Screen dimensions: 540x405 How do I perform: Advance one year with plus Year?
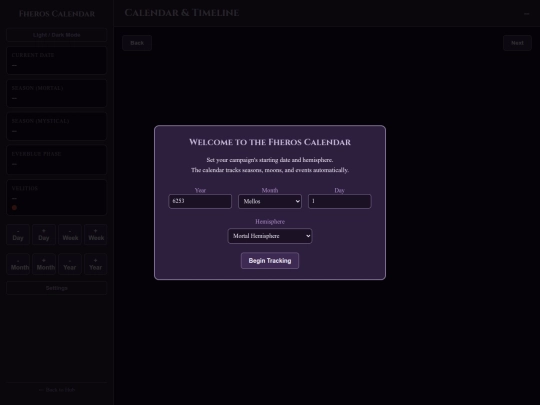coord(96,264)
